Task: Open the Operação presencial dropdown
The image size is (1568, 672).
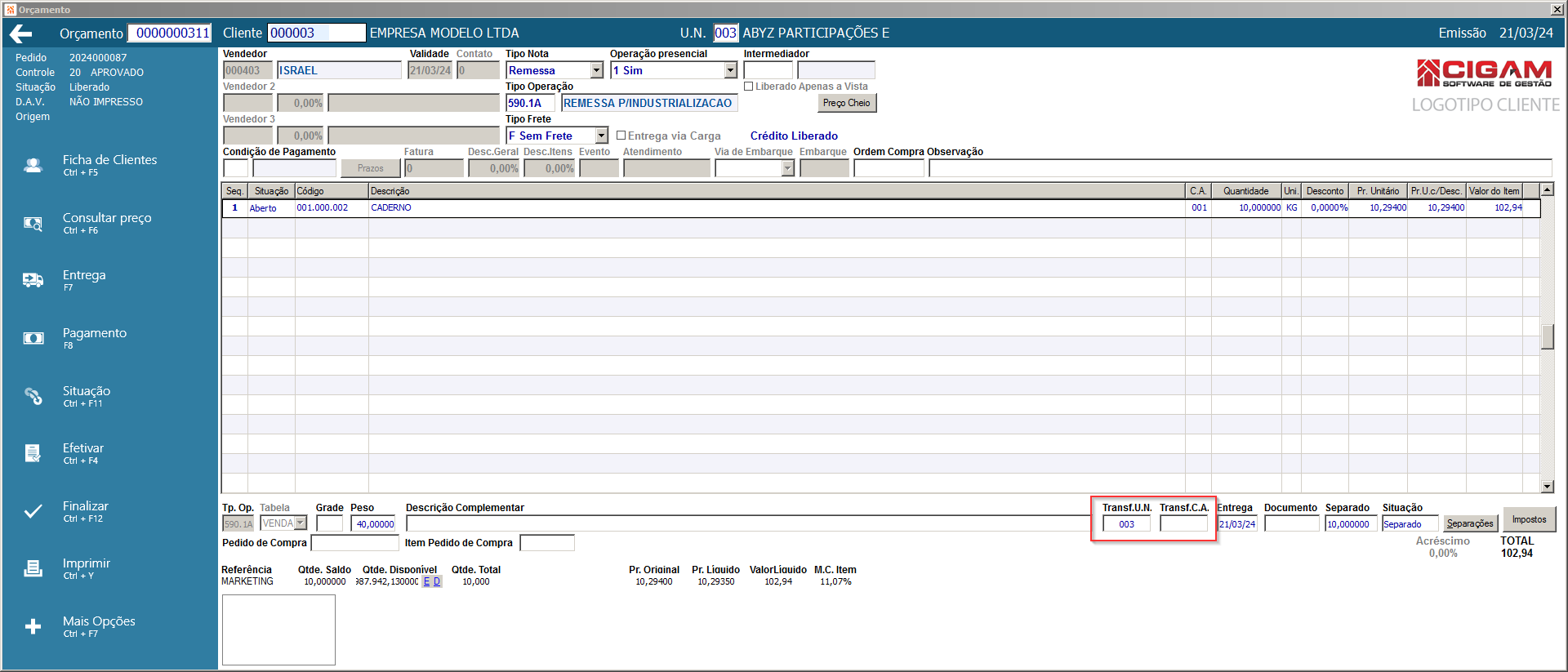Action: pyautogui.click(x=730, y=71)
